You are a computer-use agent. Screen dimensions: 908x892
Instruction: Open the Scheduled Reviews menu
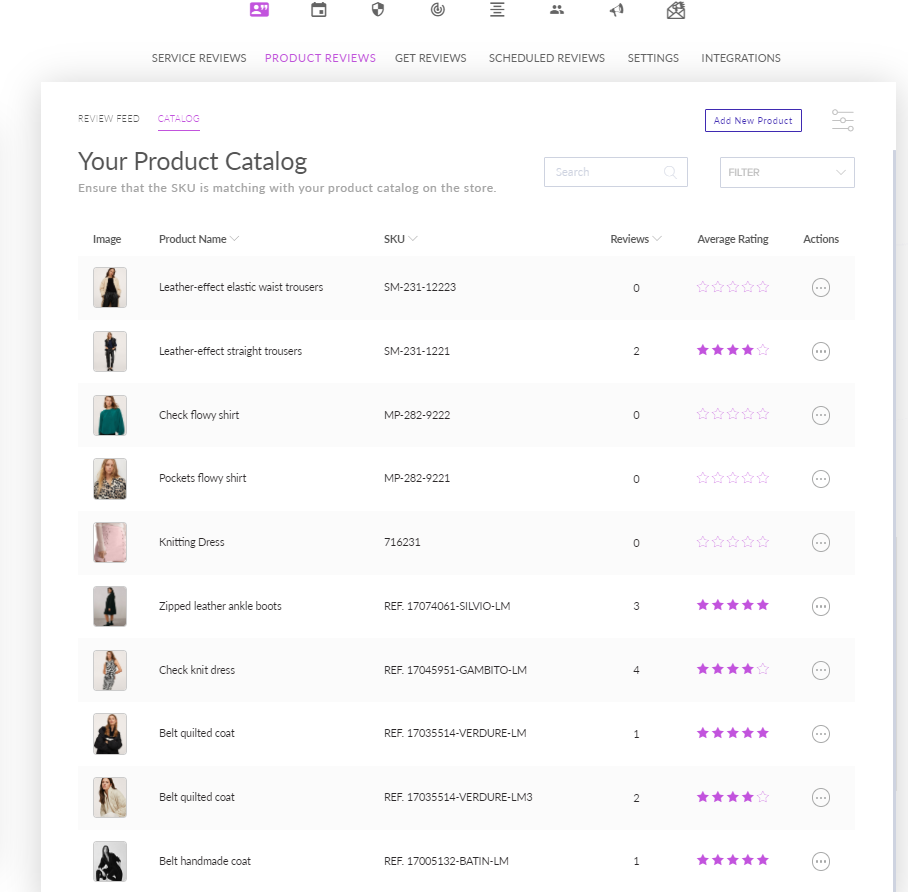click(x=546, y=58)
